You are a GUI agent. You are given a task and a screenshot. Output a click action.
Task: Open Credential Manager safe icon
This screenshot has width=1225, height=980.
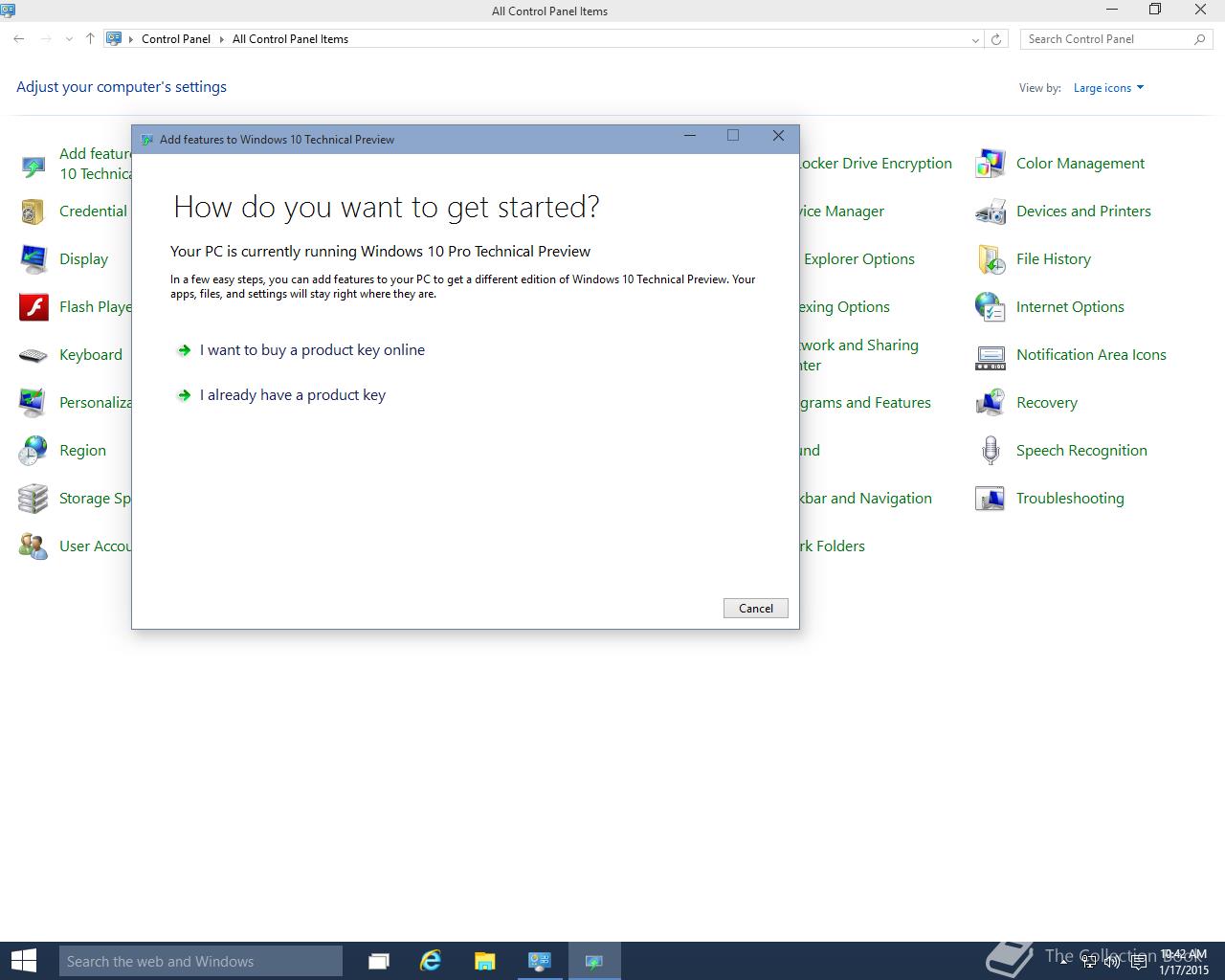tap(33, 212)
